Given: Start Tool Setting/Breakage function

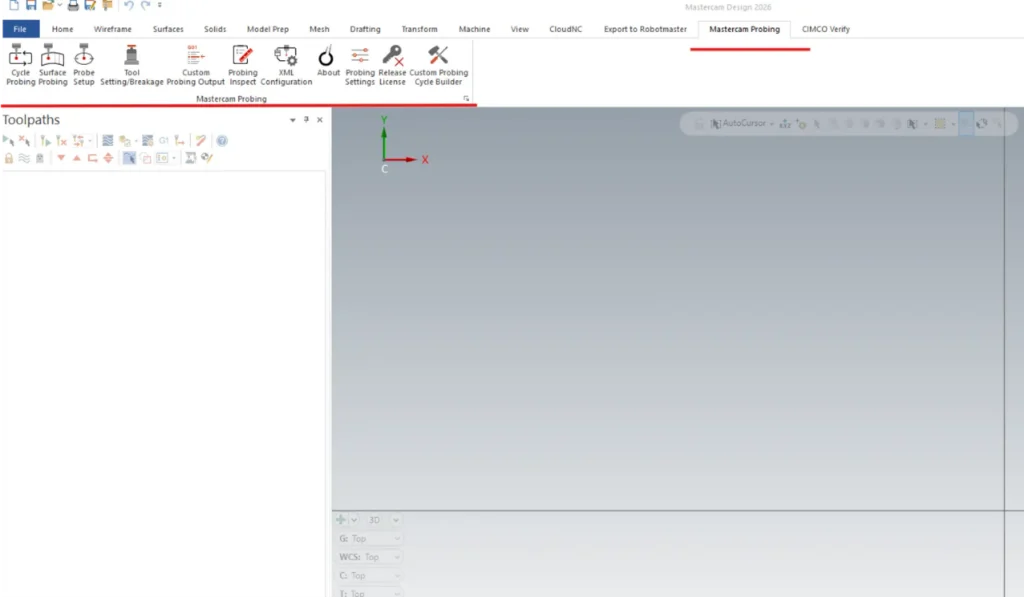Looking at the screenshot, I should tap(131, 65).
